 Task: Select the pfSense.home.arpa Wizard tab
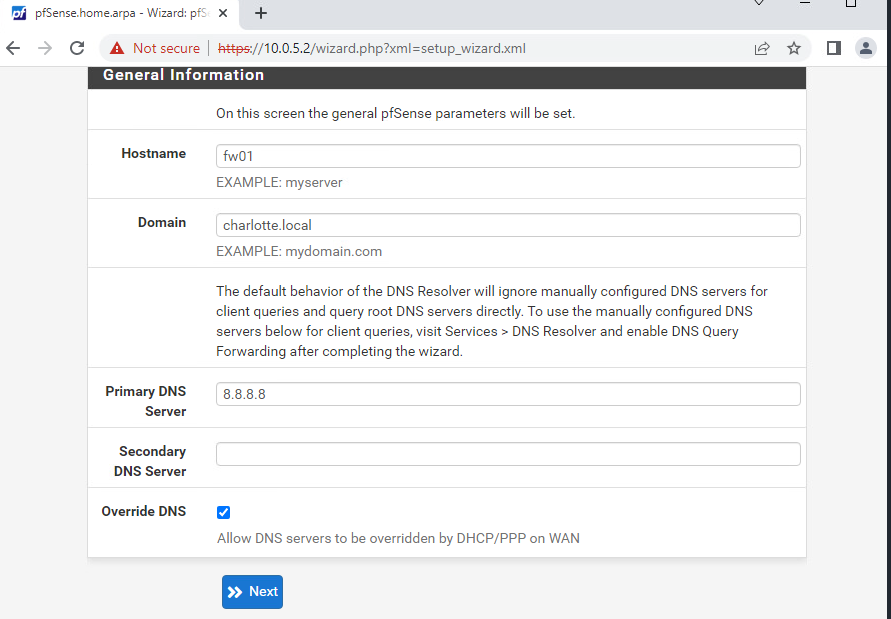point(119,14)
